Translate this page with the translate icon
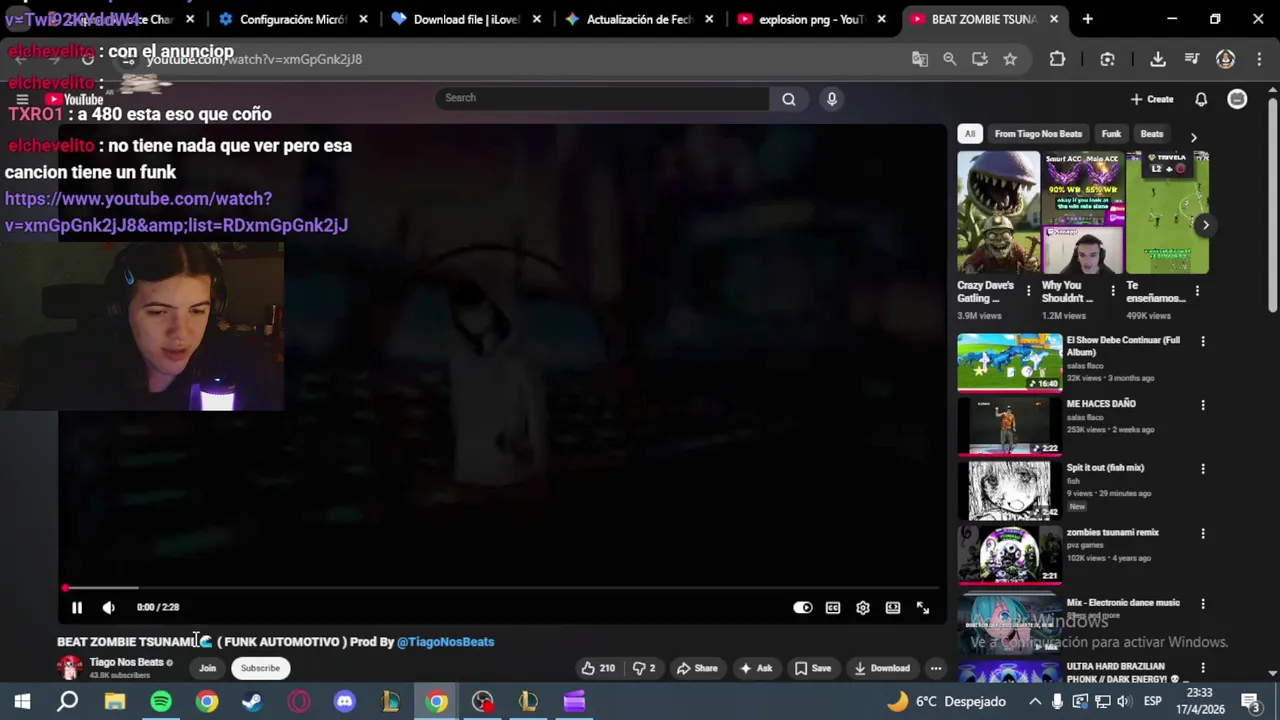 point(920,59)
